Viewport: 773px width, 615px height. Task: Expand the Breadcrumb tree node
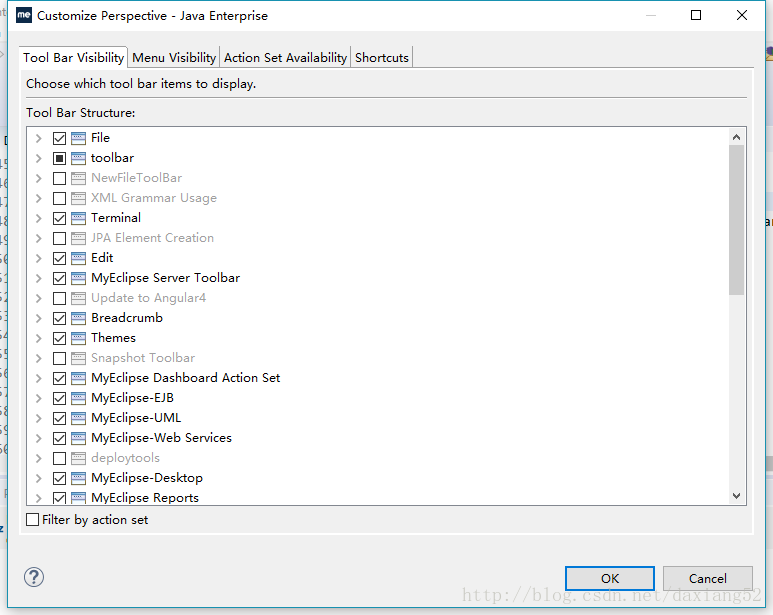coord(38,318)
